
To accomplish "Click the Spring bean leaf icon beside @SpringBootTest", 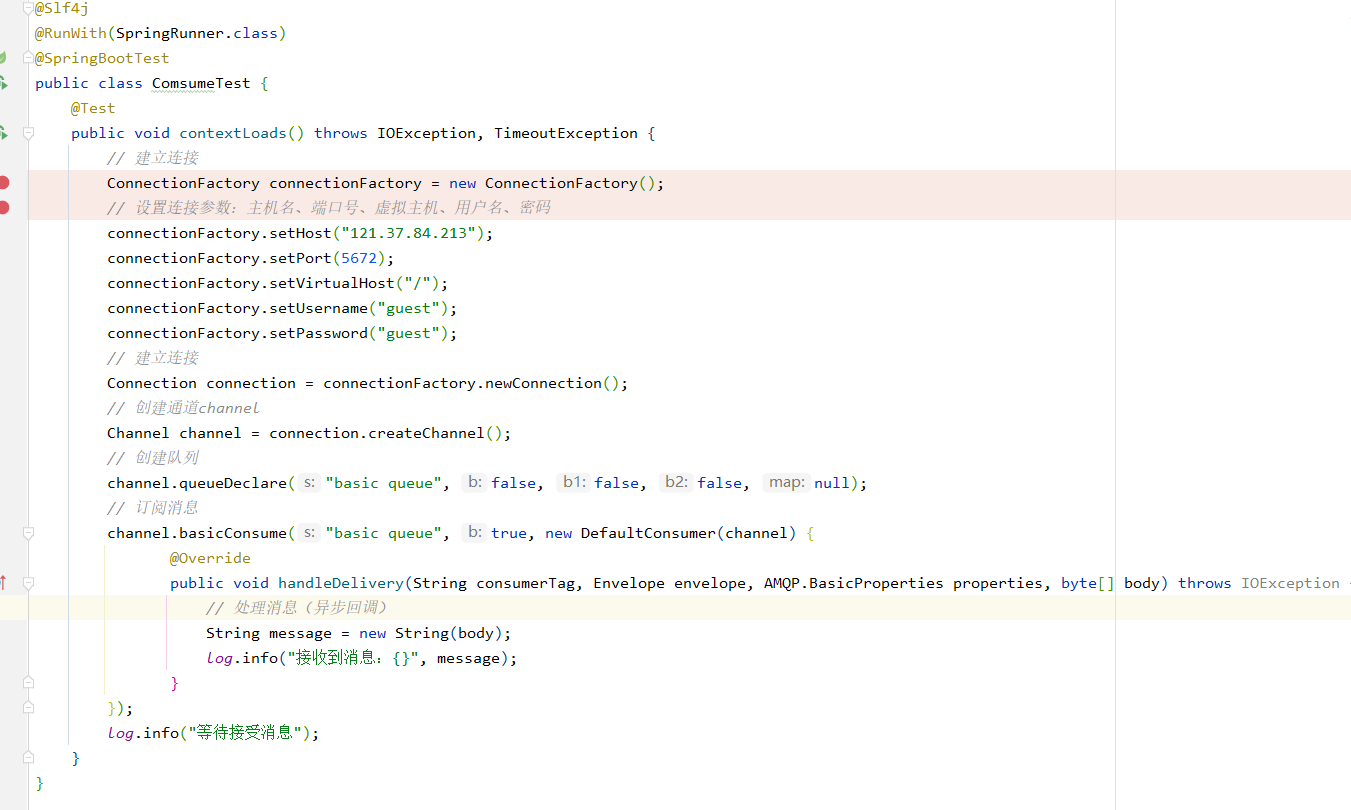I will tap(3, 58).
